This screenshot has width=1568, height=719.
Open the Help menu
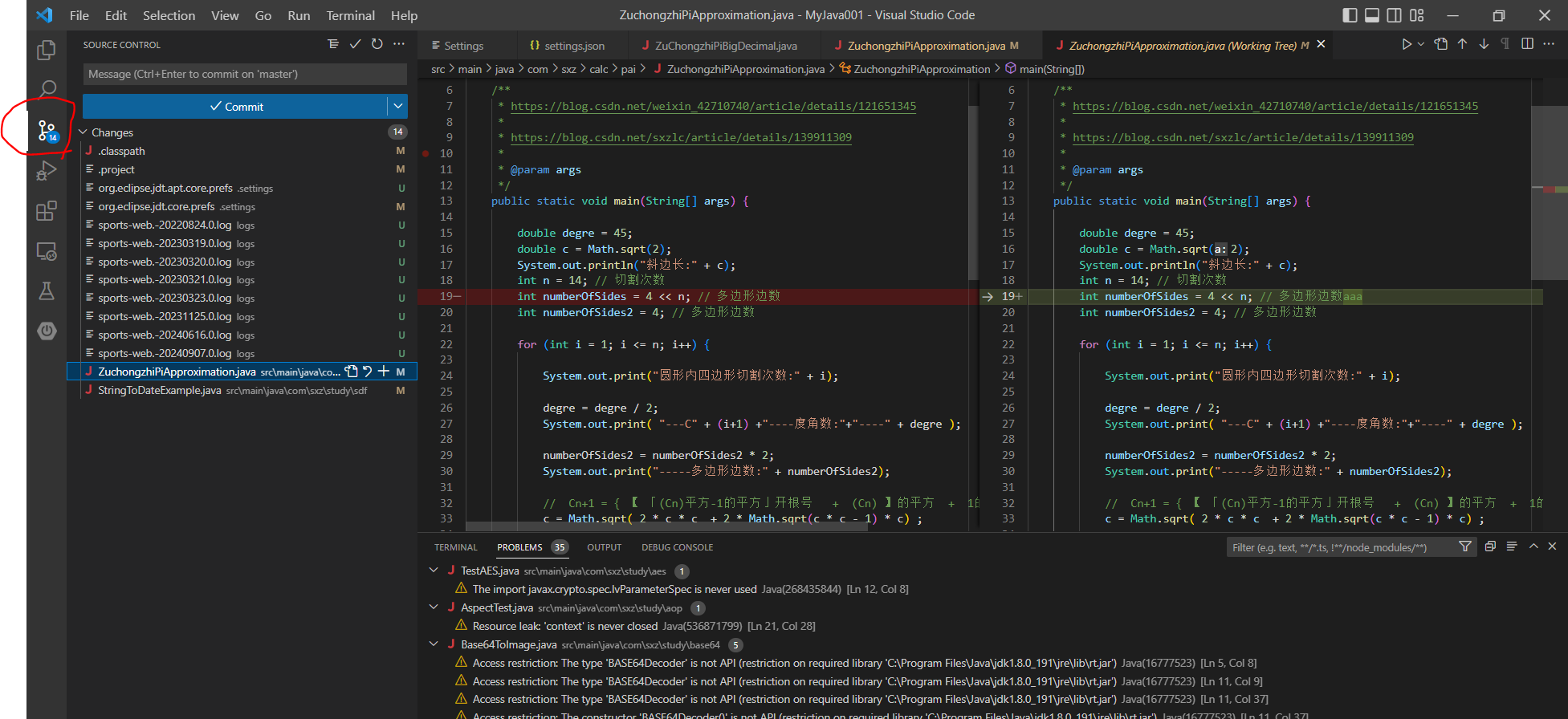(x=404, y=15)
